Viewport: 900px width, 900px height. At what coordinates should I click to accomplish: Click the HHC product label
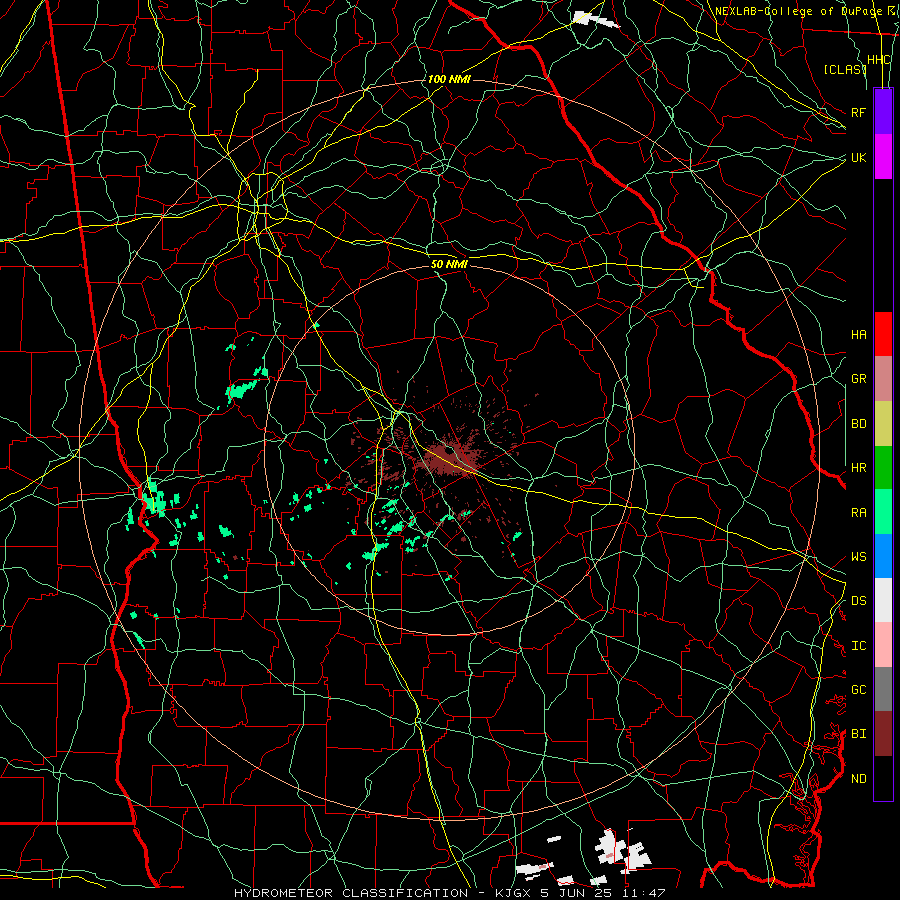(879, 60)
